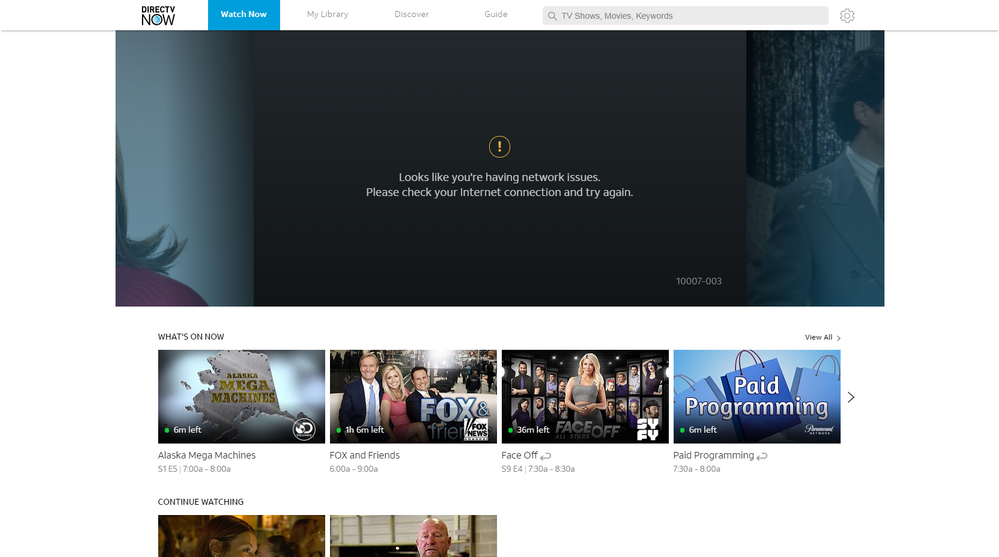Click the Discovery channel logo on Alaska Mega Machines
This screenshot has height=557, width=999.
[x=304, y=430]
